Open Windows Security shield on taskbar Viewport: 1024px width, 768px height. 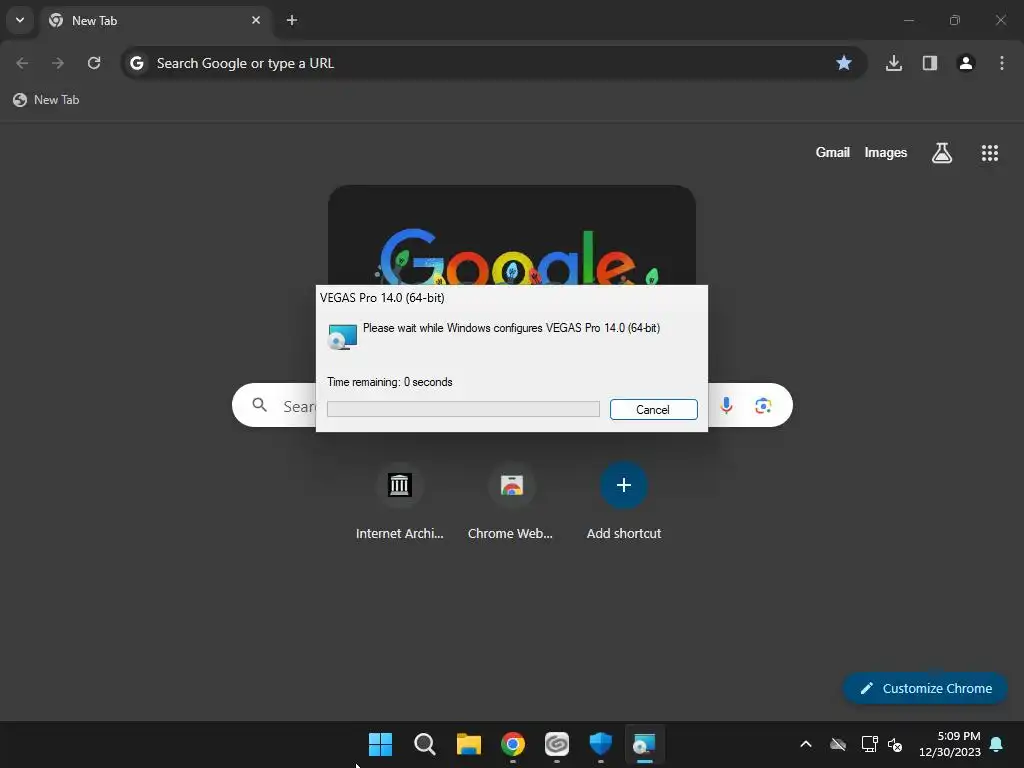pos(601,744)
